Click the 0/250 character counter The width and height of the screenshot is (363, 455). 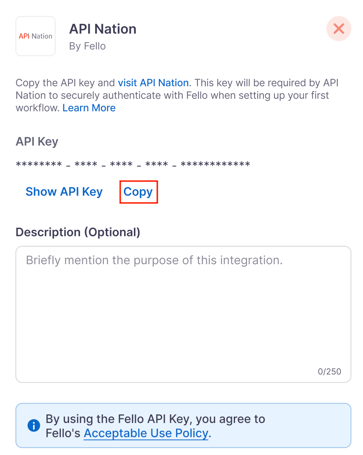329,371
